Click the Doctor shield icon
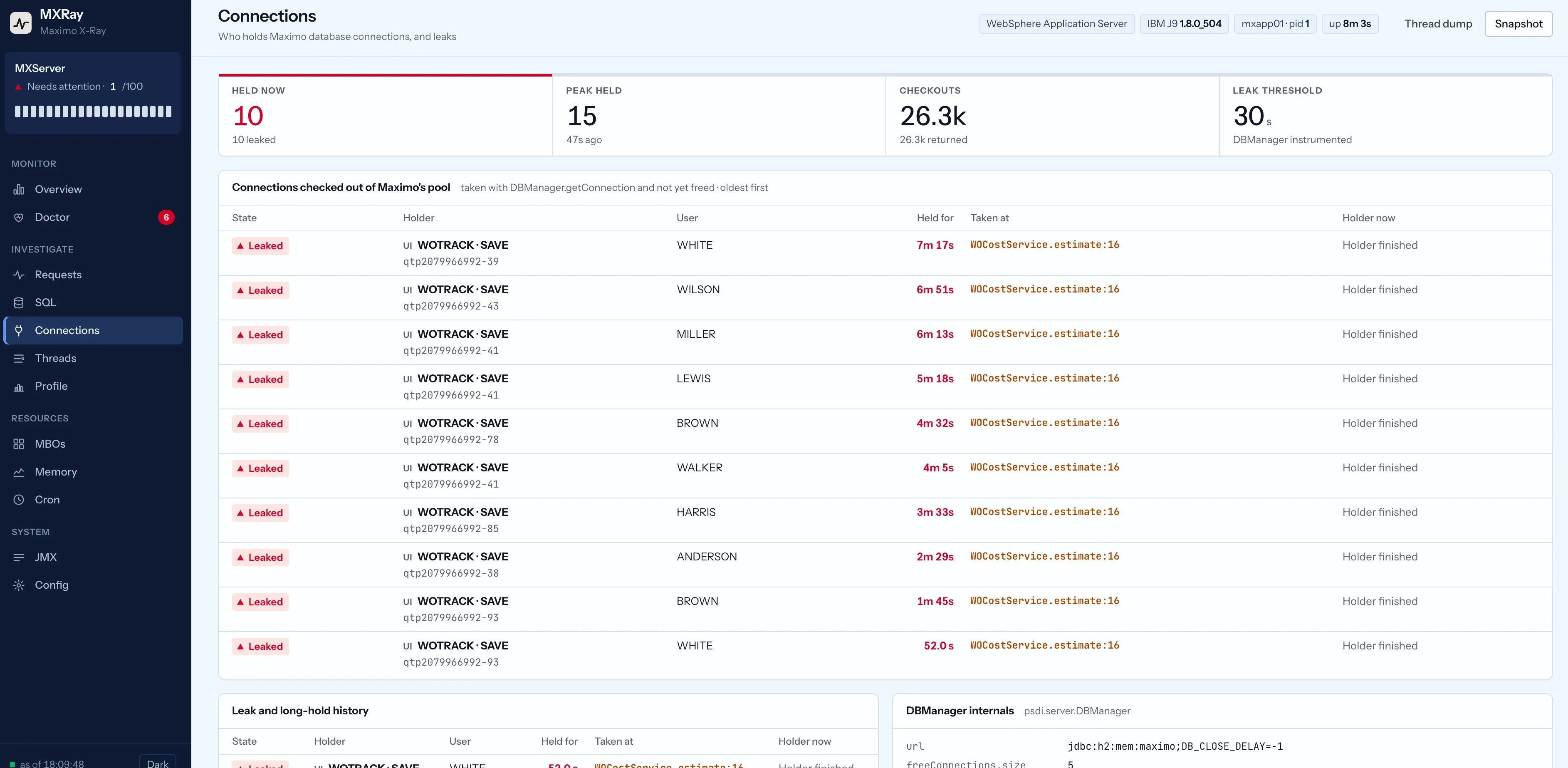 tap(19, 218)
